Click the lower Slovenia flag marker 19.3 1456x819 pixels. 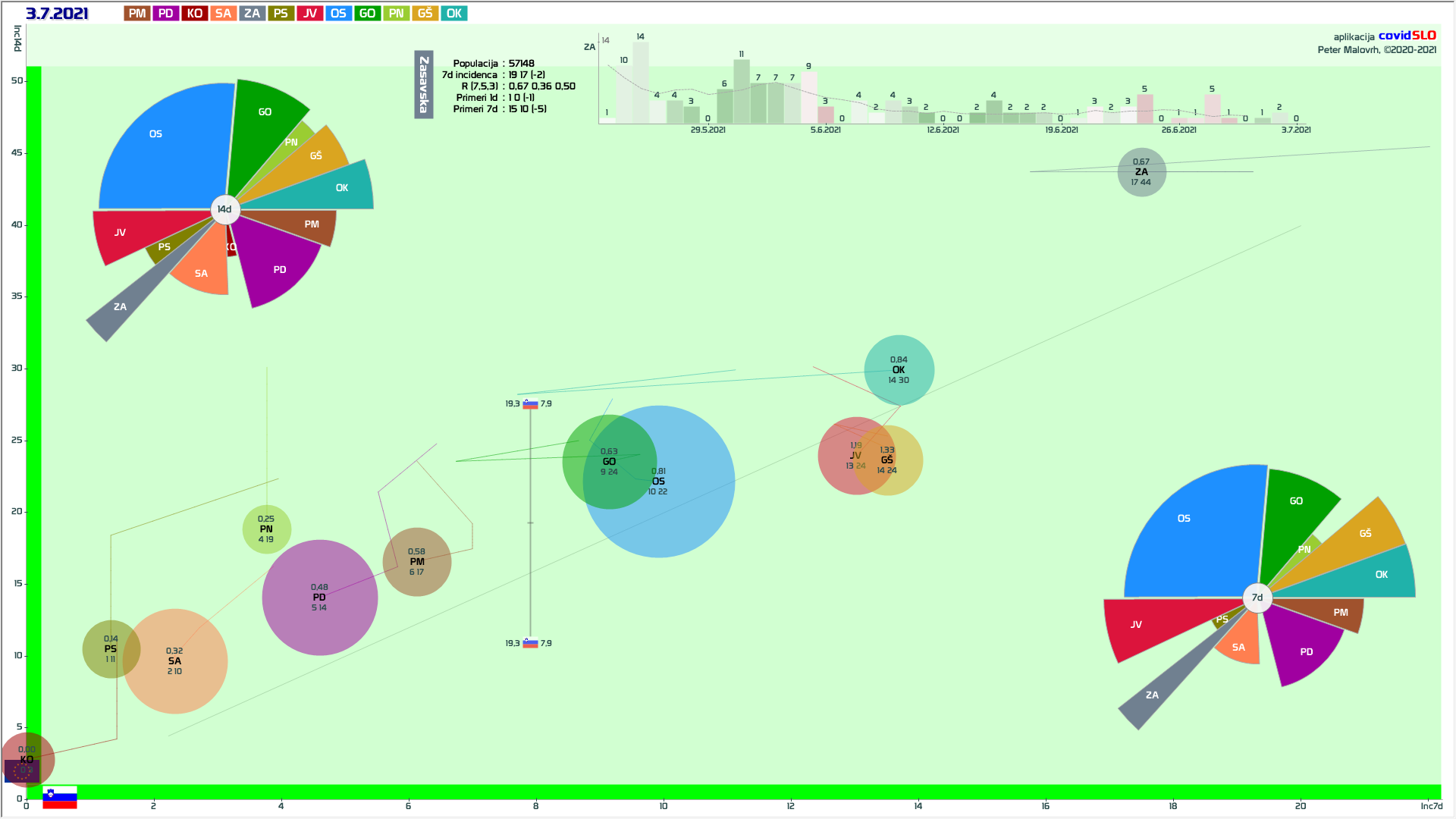tap(530, 643)
